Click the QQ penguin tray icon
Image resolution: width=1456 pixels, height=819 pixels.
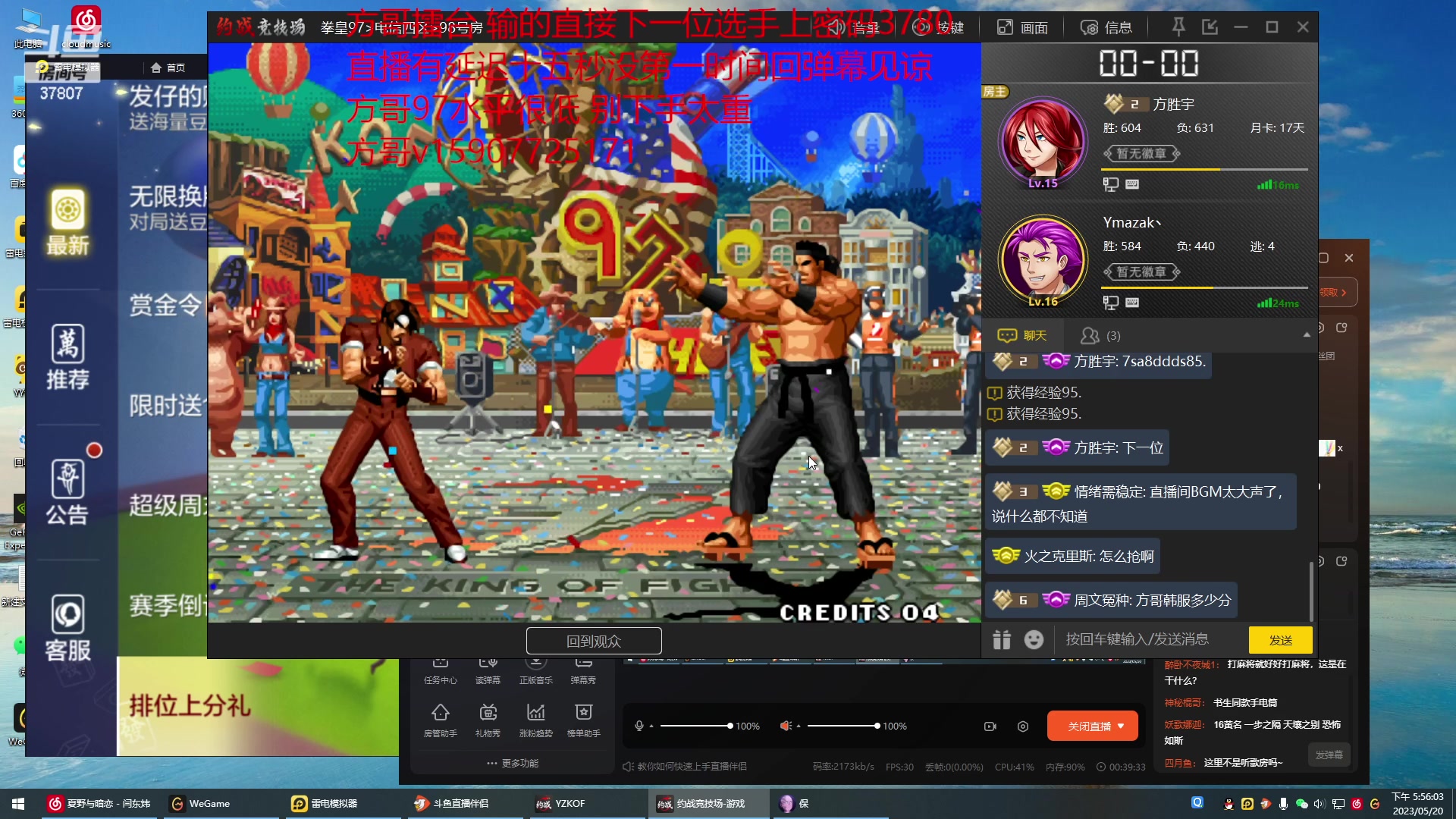[1228, 804]
